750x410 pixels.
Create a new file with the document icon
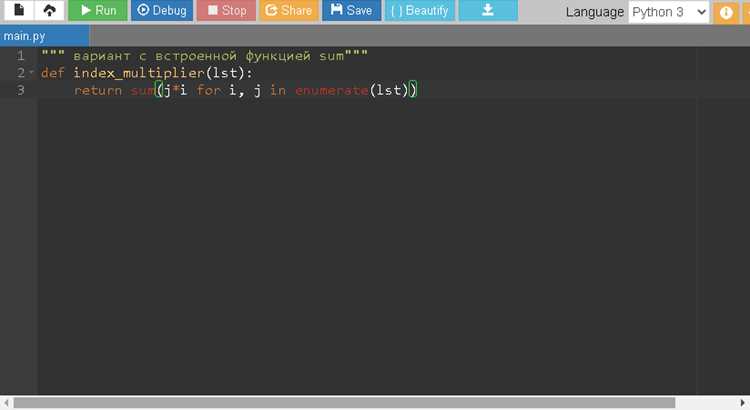(19, 10)
